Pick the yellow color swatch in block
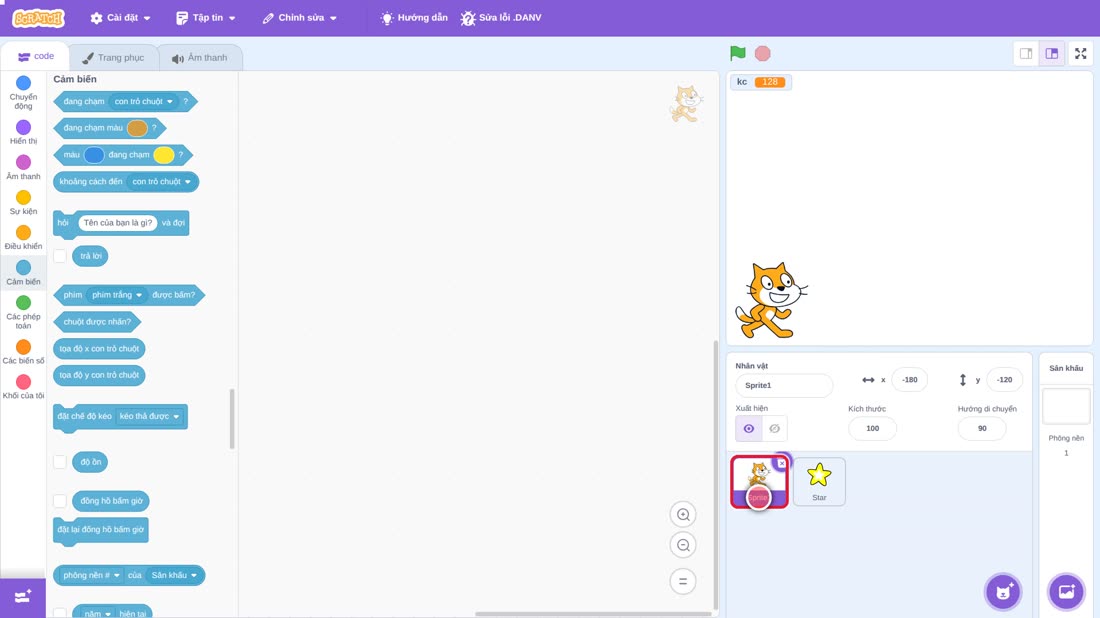The image size is (1100, 618). point(163,155)
